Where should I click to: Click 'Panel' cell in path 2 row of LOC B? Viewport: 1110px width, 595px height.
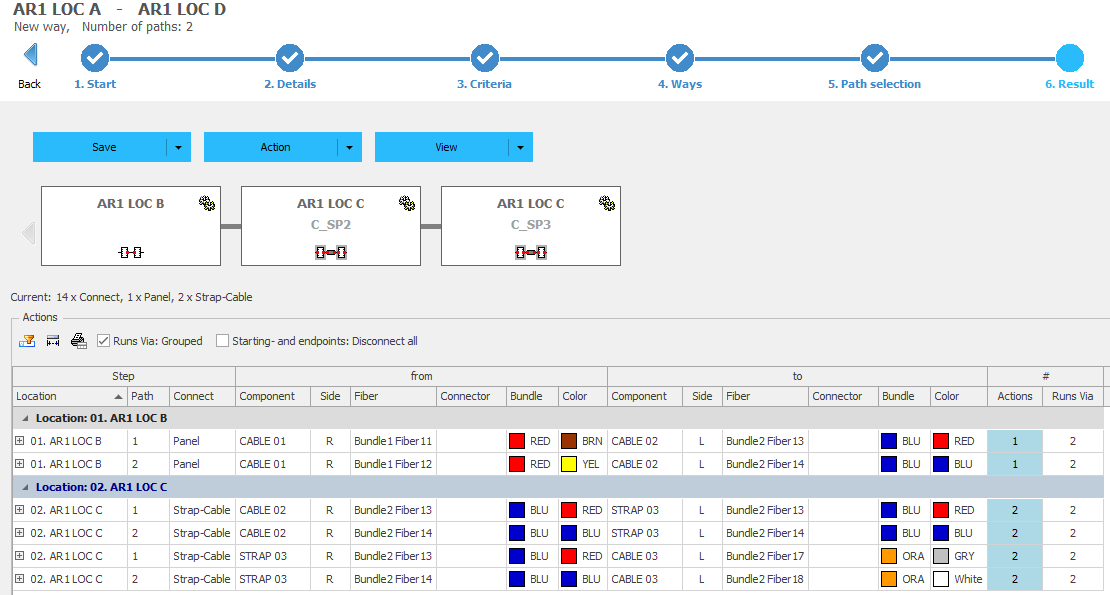pos(202,464)
